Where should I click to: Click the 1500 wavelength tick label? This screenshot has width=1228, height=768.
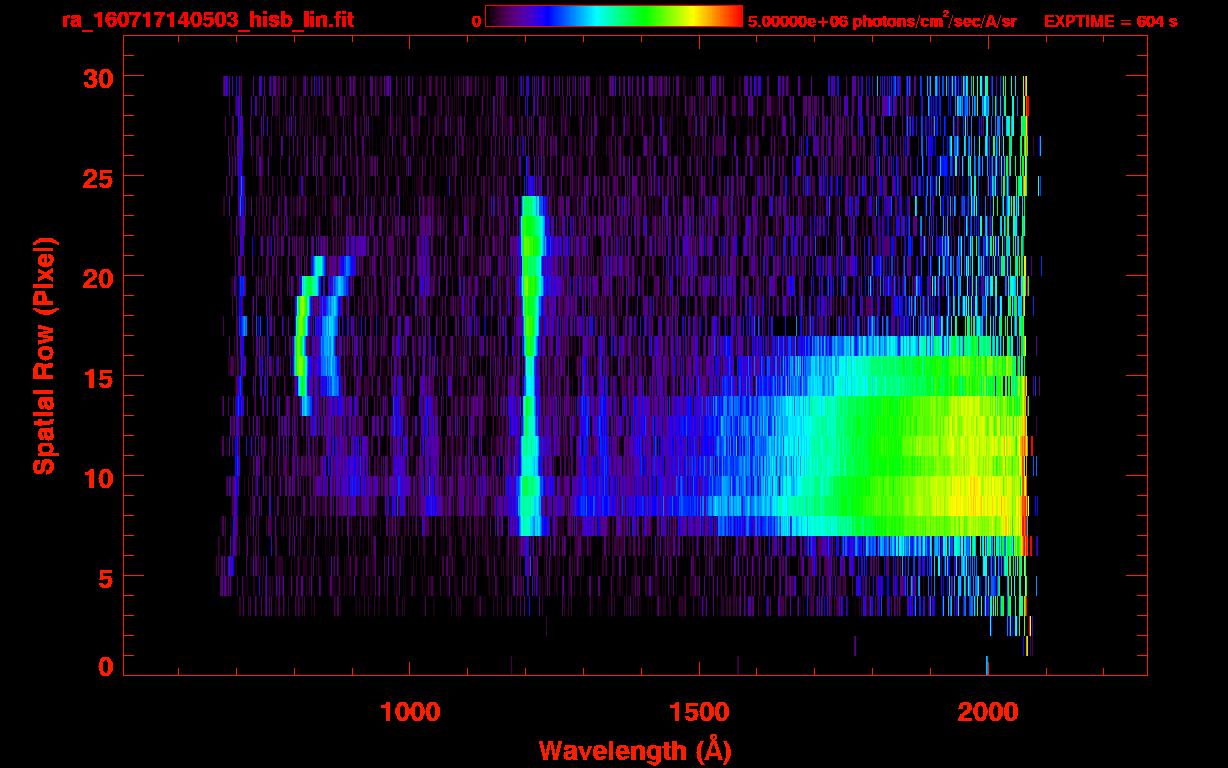click(x=699, y=712)
